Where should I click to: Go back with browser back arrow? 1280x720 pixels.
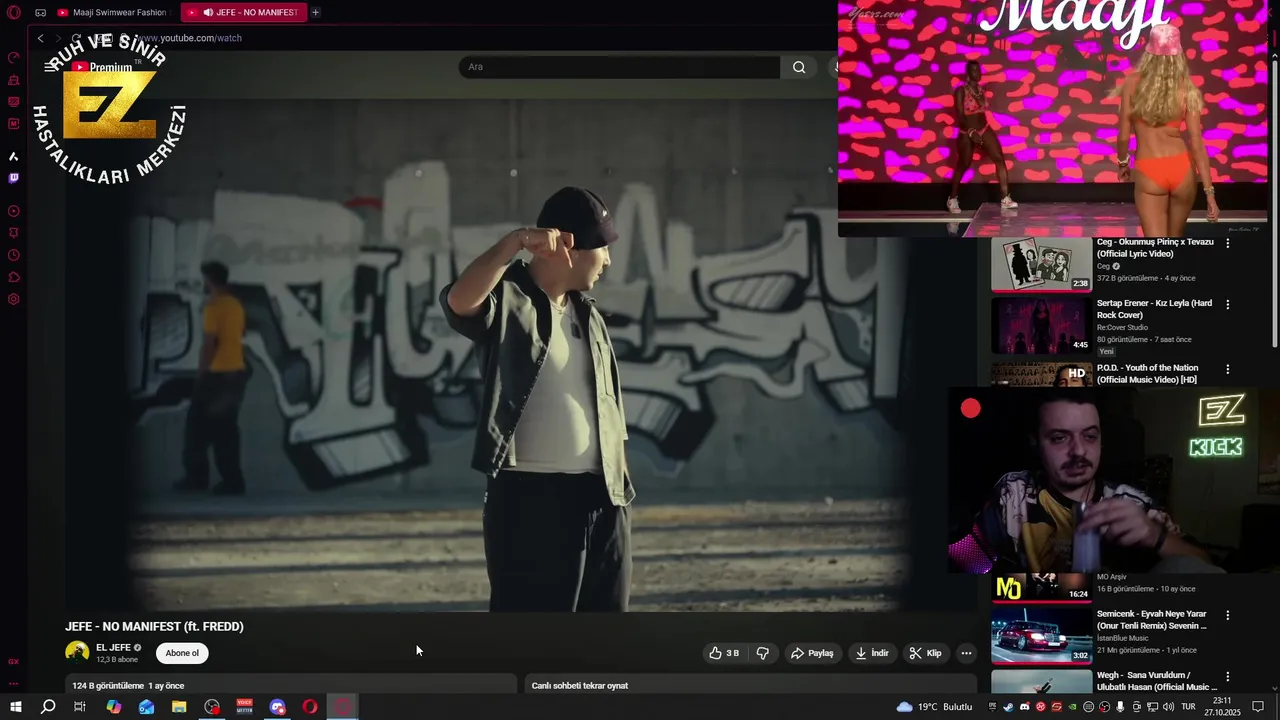[40, 38]
